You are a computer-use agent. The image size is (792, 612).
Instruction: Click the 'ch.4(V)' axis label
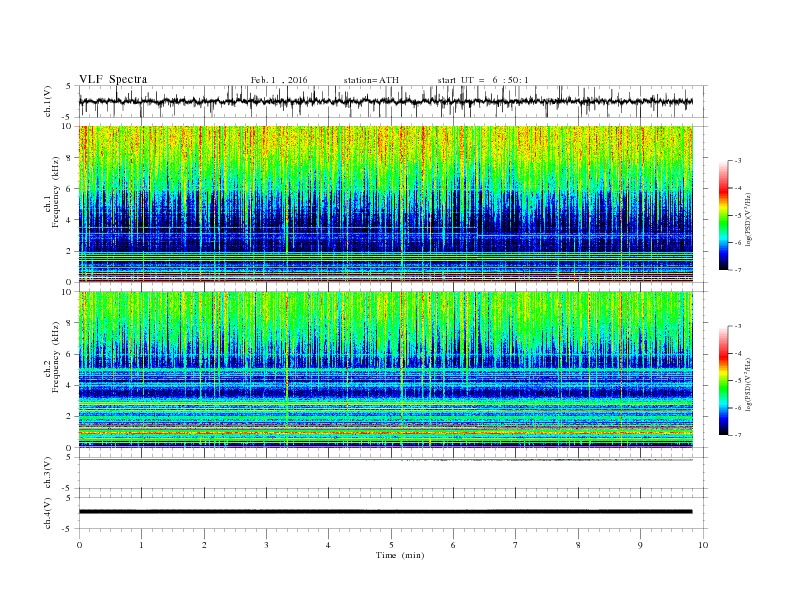coord(48,514)
